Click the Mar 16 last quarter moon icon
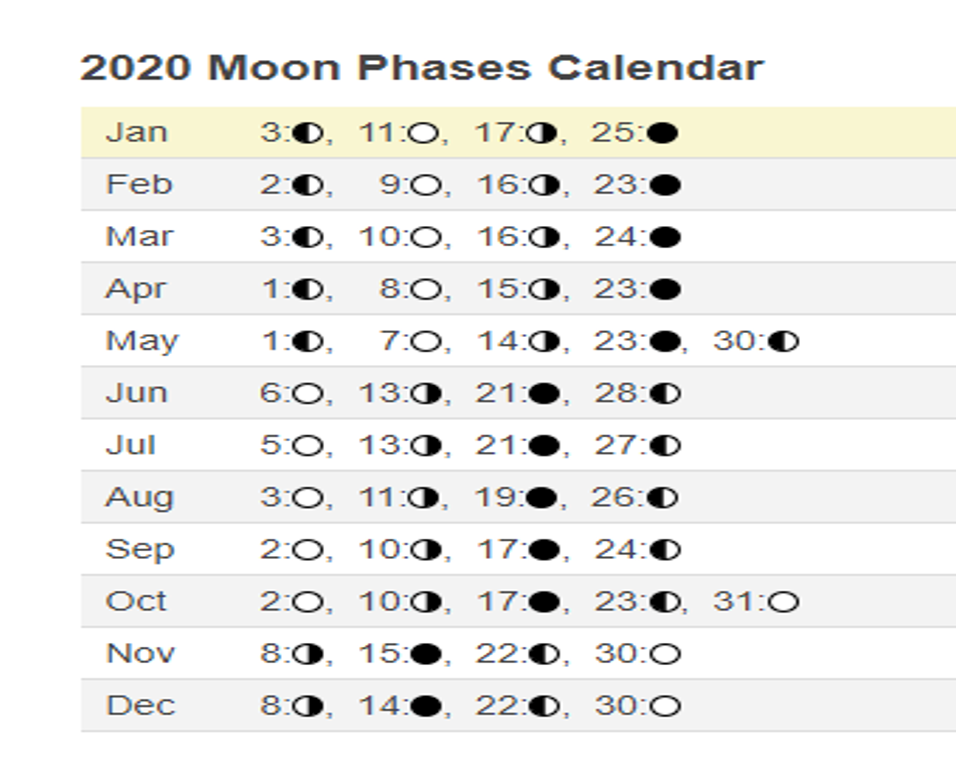Viewport: 956px width, 766px height. pos(544,237)
